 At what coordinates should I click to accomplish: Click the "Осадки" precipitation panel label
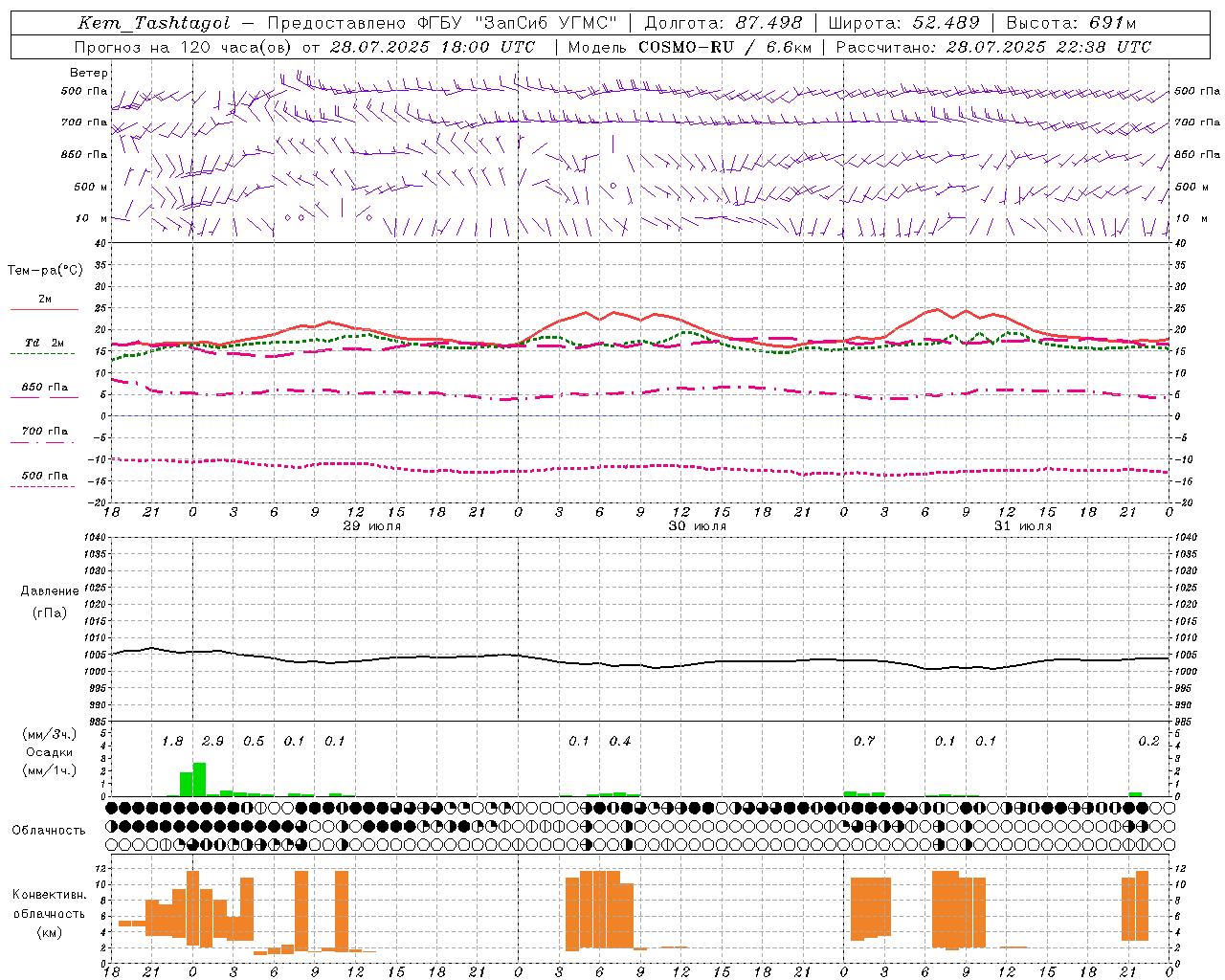coord(50,752)
